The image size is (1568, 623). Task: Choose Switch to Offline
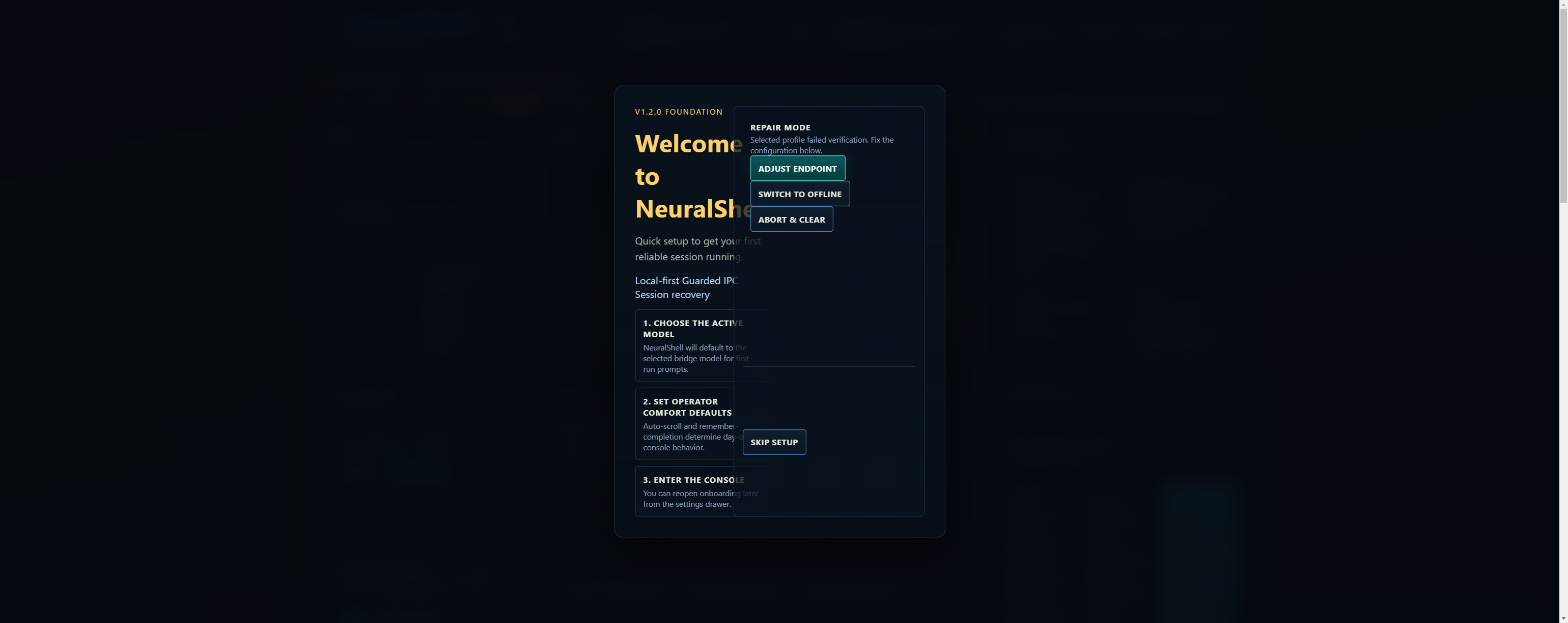point(800,194)
